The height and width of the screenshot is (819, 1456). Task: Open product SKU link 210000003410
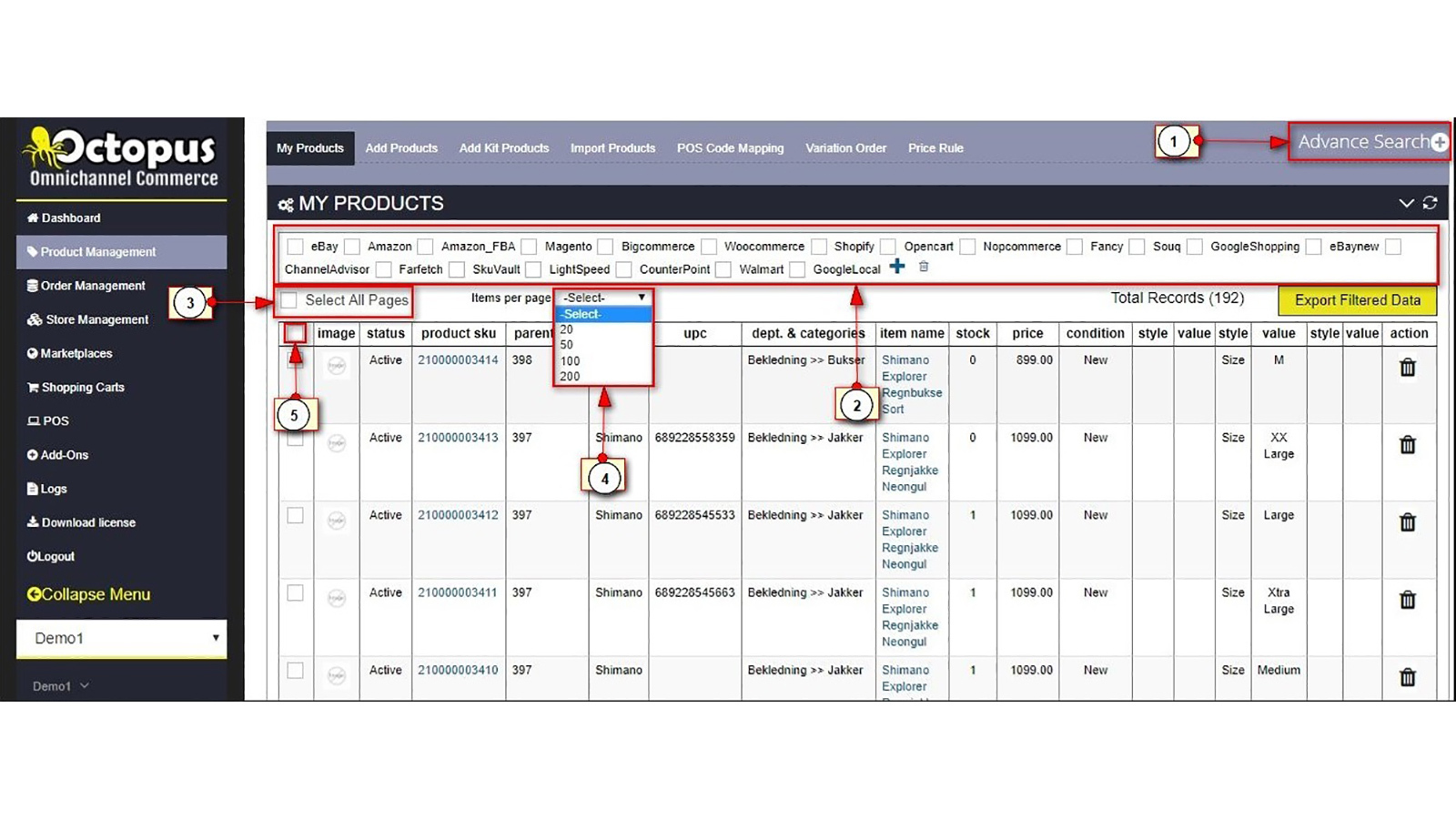(458, 670)
